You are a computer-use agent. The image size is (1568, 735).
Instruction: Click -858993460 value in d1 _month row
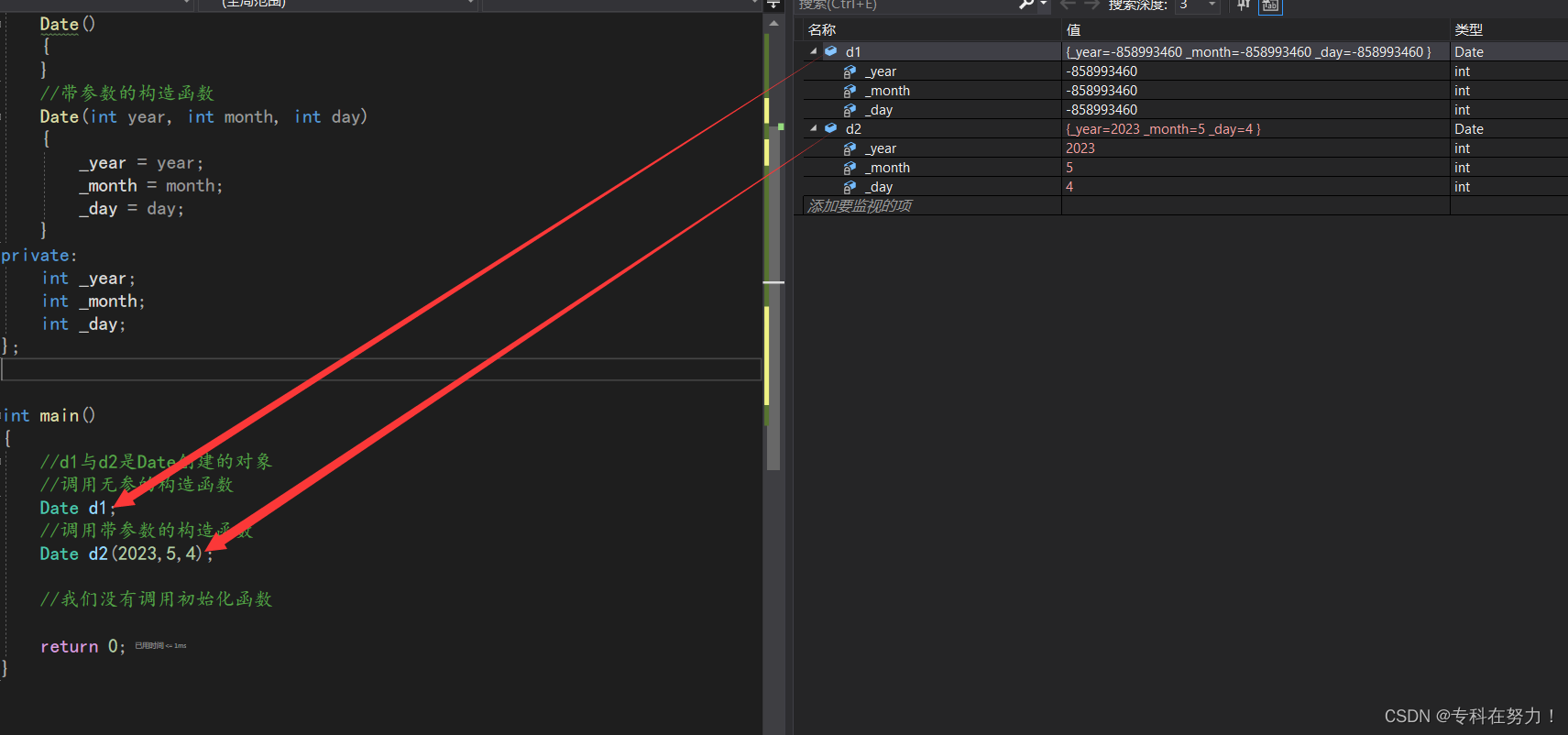[x=1102, y=91]
